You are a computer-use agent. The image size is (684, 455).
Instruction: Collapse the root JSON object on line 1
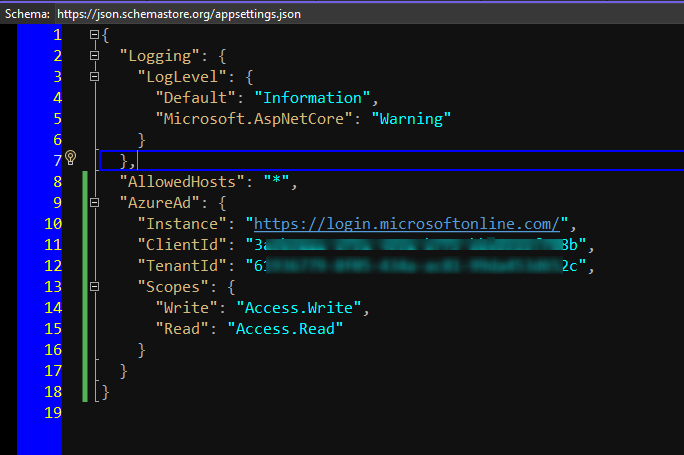coord(95,36)
